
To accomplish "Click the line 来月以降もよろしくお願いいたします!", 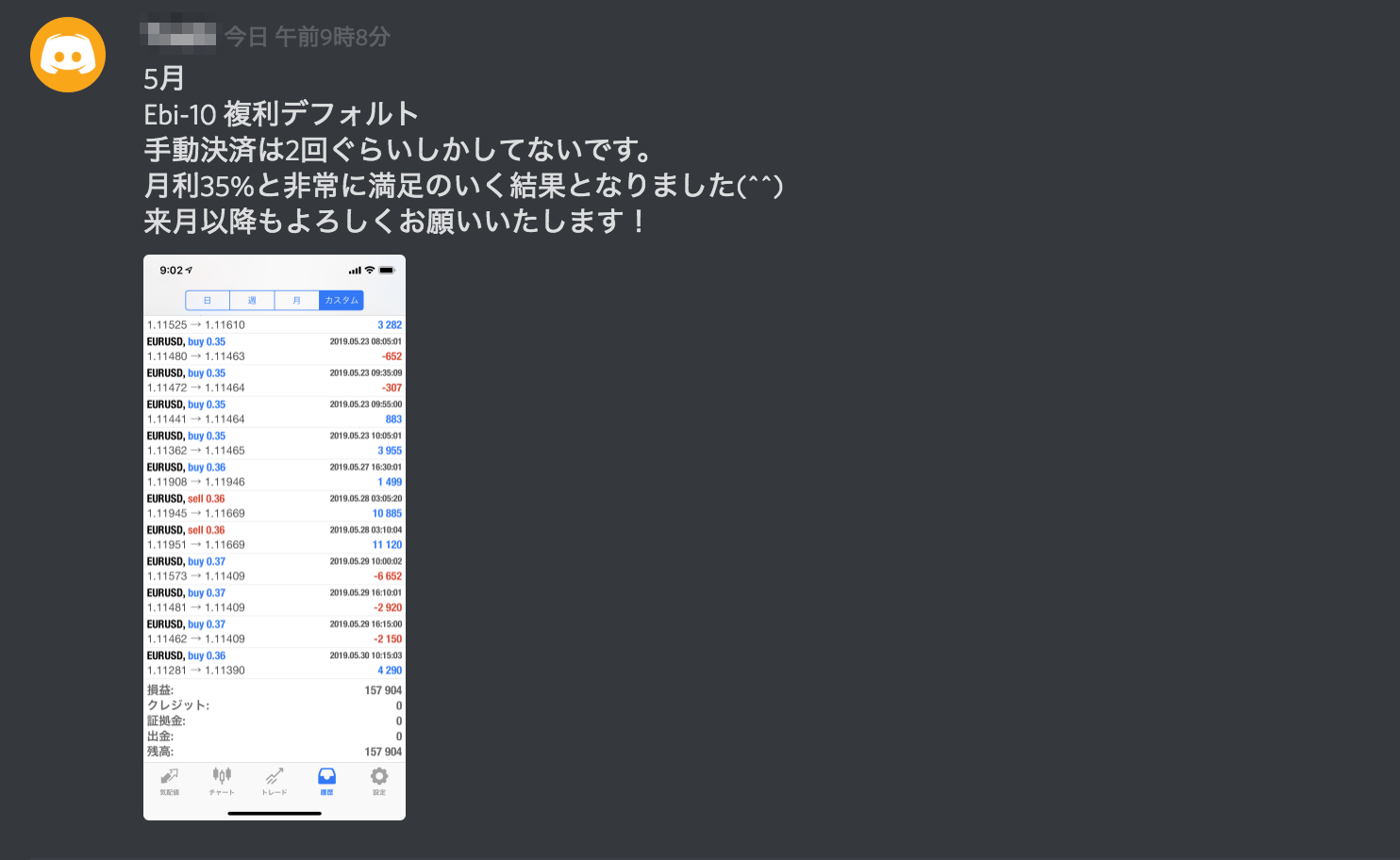I will coord(396,222).
